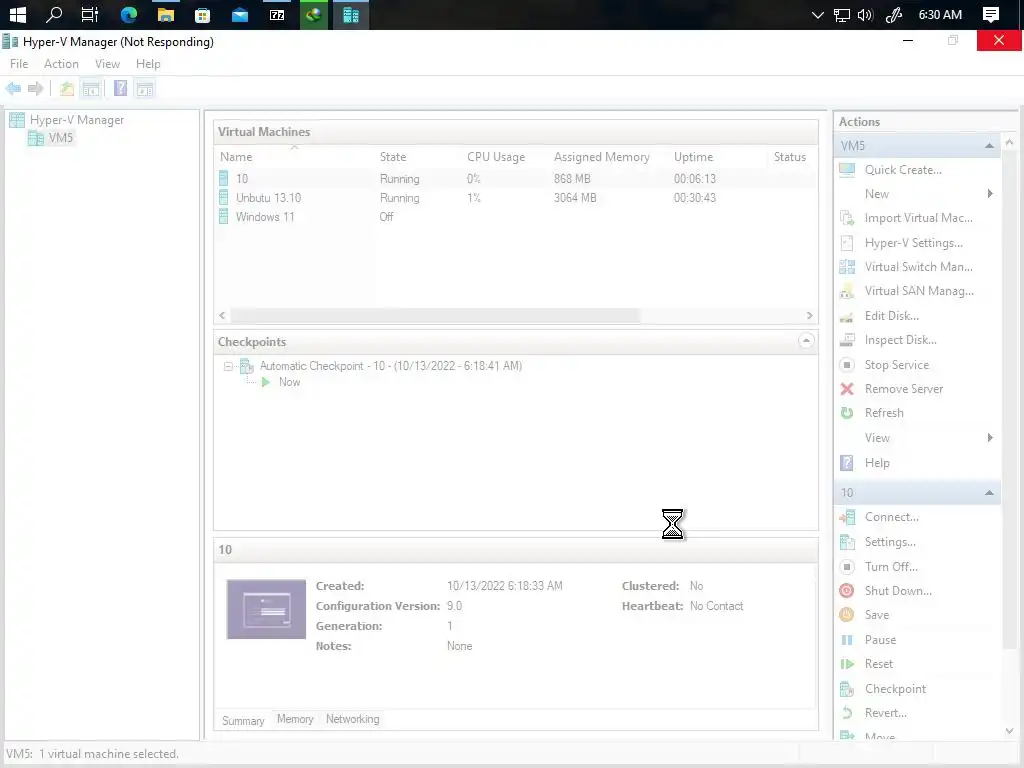Click the Virtual Switch Manager icon
Viewport: 1024px width, 768px height.
pos(847,266)
